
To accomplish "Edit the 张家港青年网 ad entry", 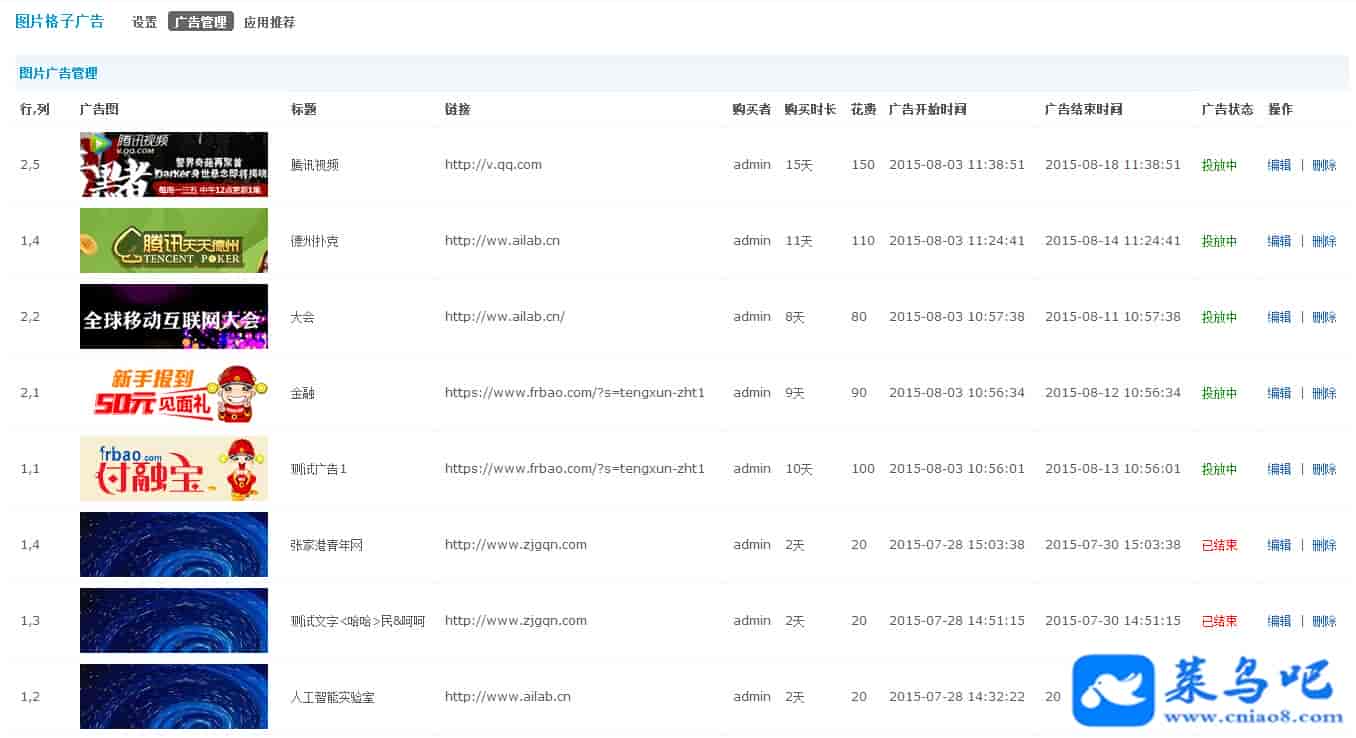I will click(x=1279, y=545).
